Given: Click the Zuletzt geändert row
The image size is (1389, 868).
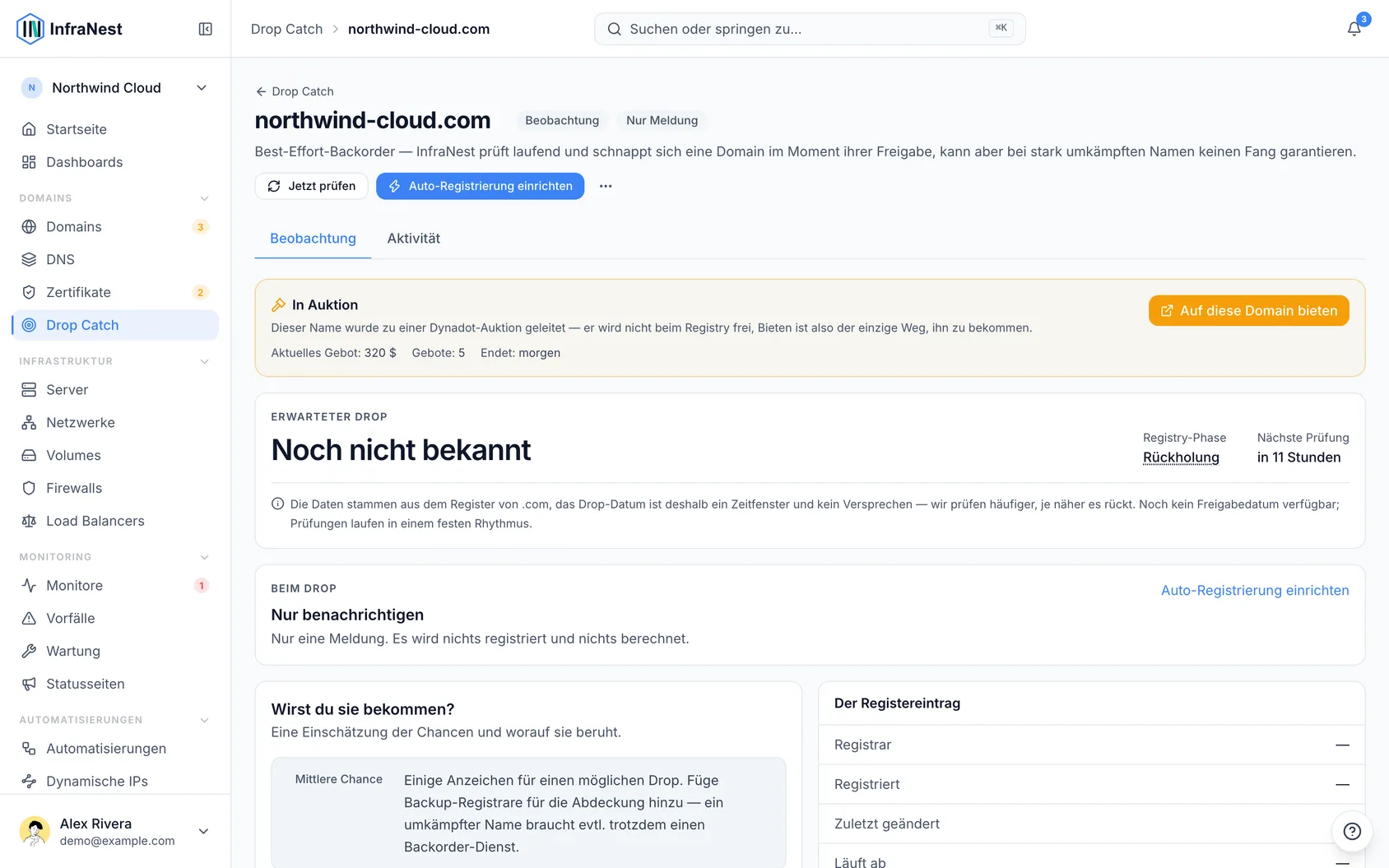Looking at the screenshot, I should (1091, 824).
